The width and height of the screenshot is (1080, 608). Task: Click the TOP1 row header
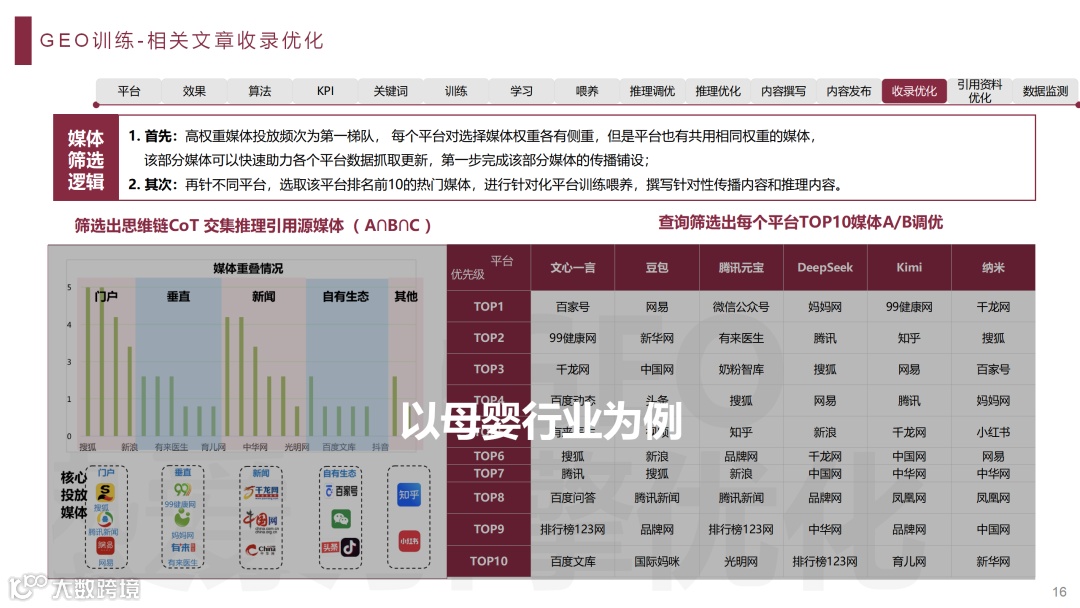pos(488,306)
